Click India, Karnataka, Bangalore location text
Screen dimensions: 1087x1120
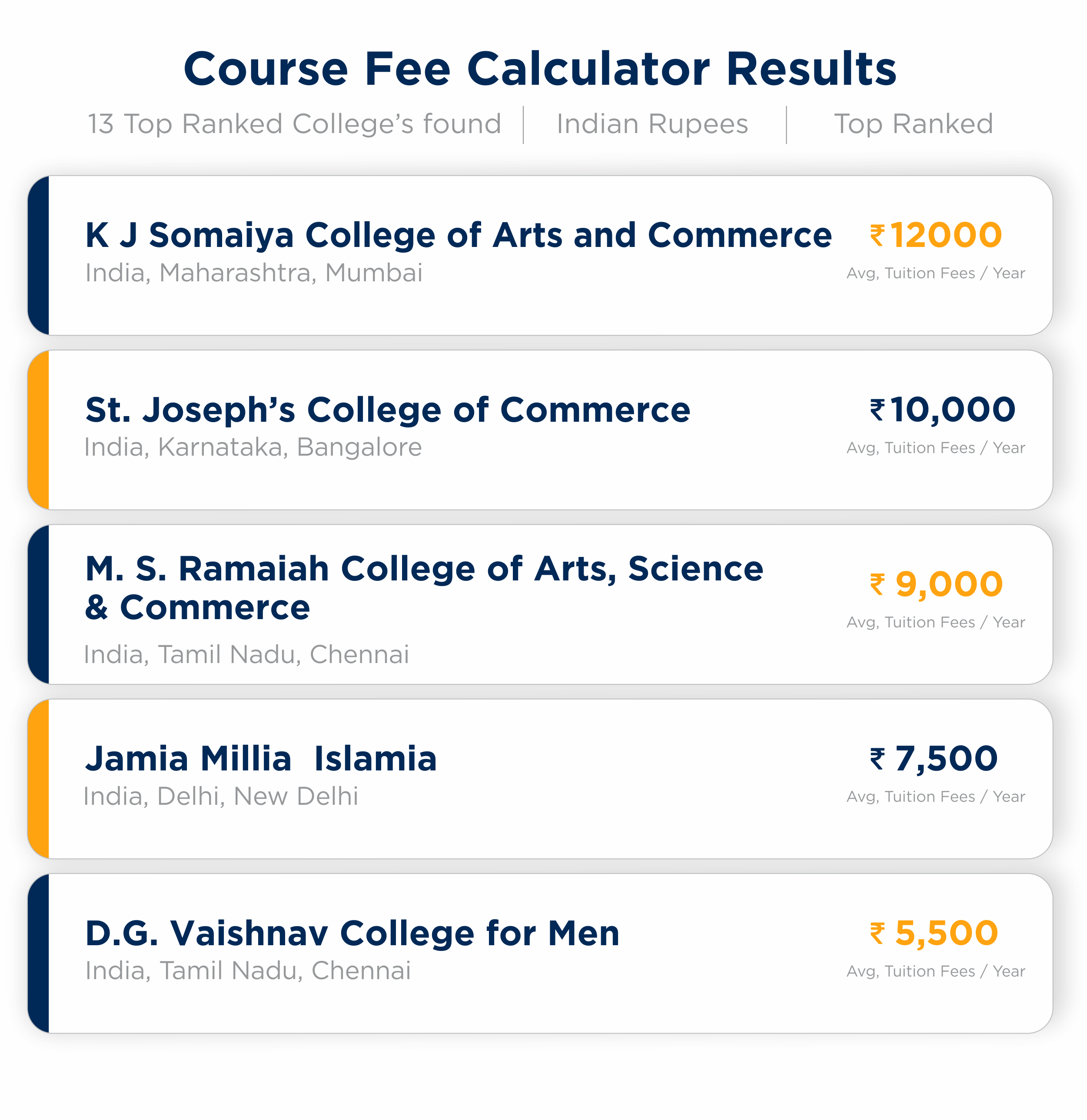tap(253, 447)
